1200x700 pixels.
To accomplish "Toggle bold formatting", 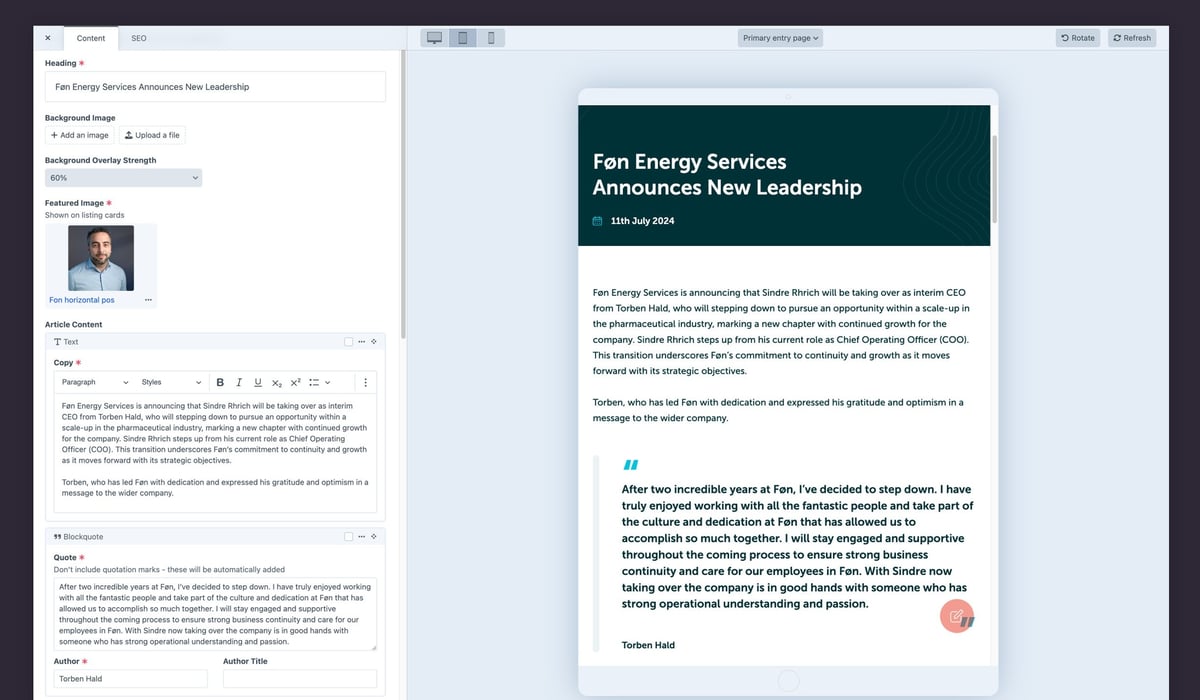I will pos(220,382).
